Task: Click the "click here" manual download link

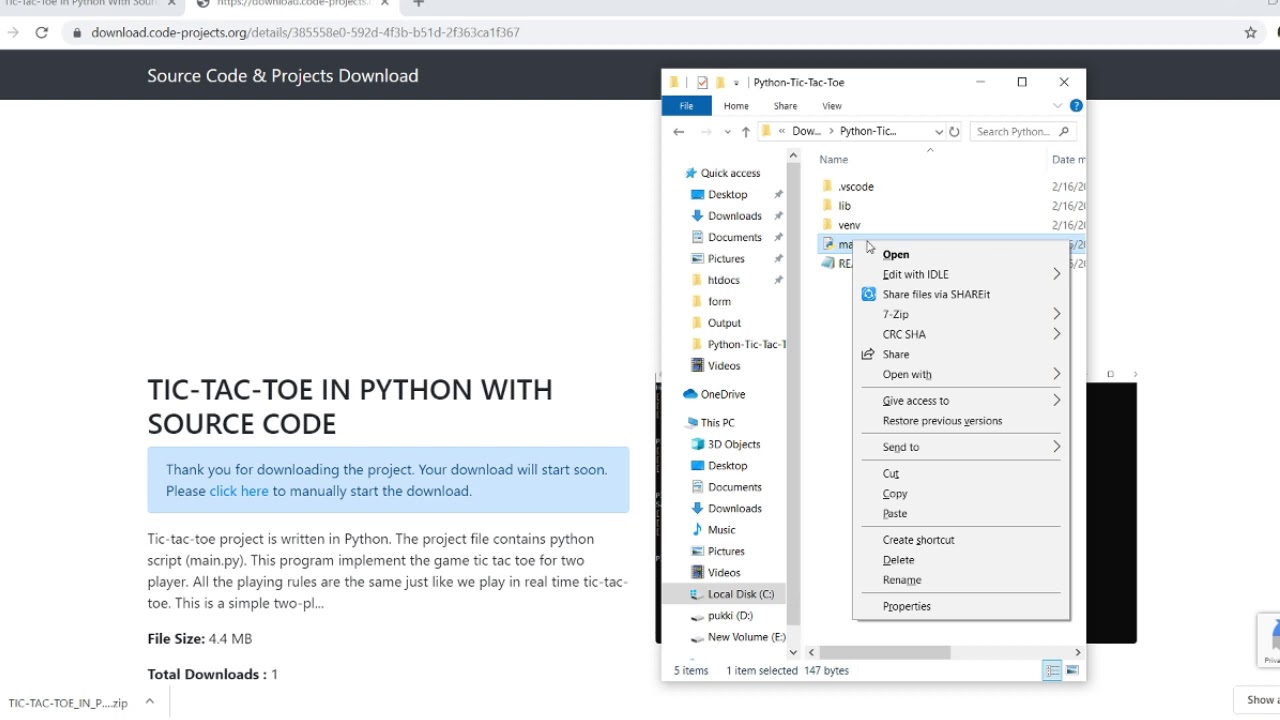Action: tap(239, 491)
